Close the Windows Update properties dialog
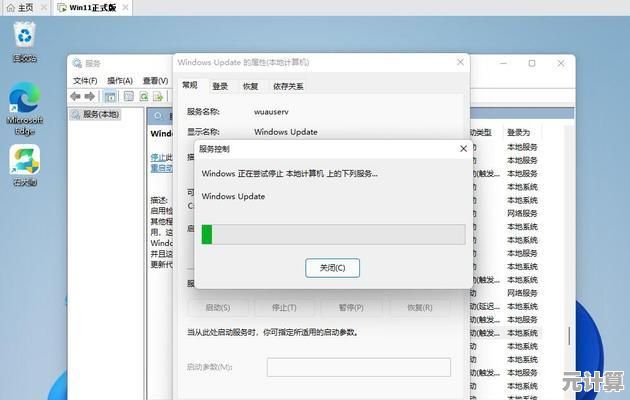This screenshot has width=630, height=400. [x=460, y=62]
